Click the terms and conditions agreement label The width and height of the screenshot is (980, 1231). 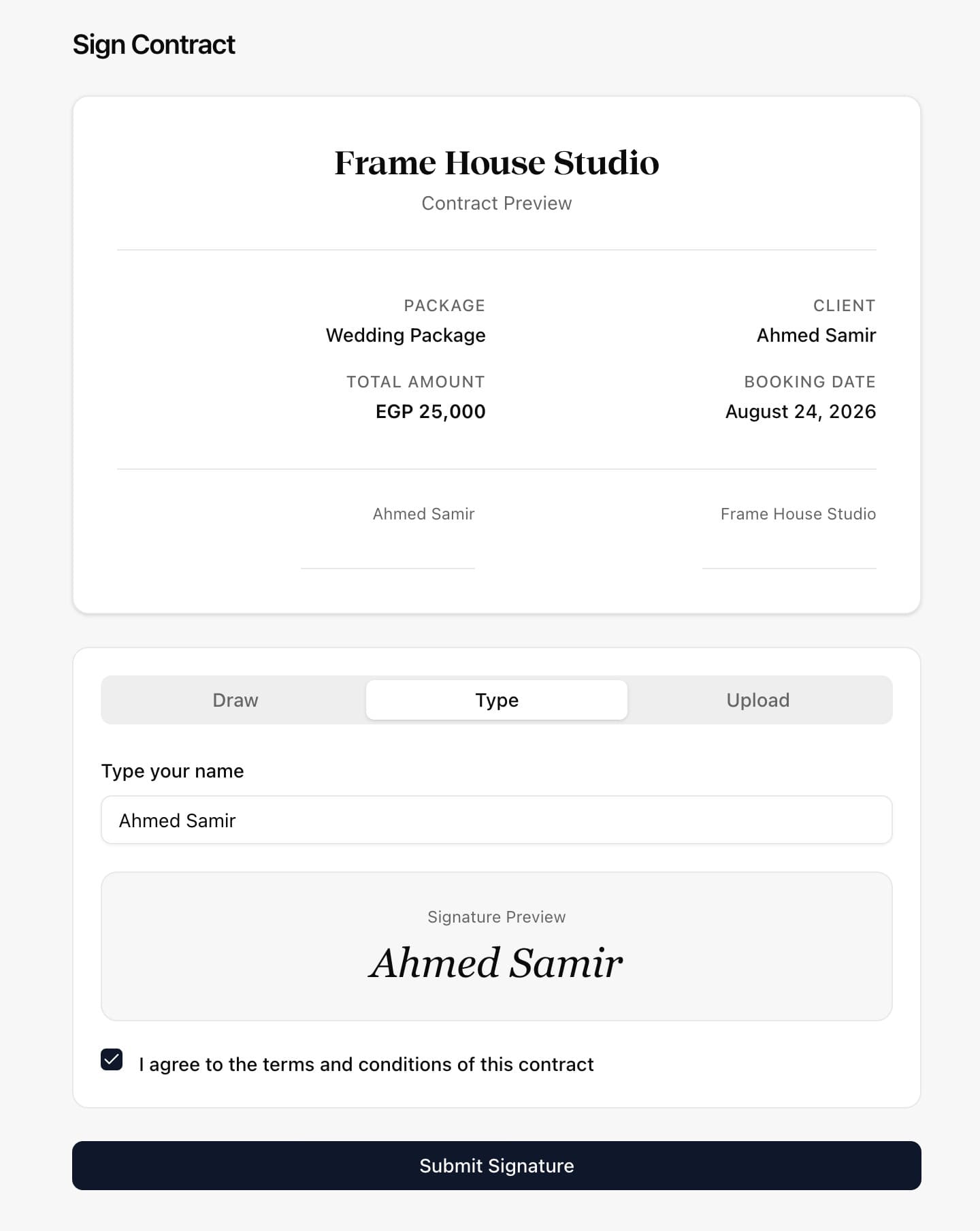(366, 1064)
